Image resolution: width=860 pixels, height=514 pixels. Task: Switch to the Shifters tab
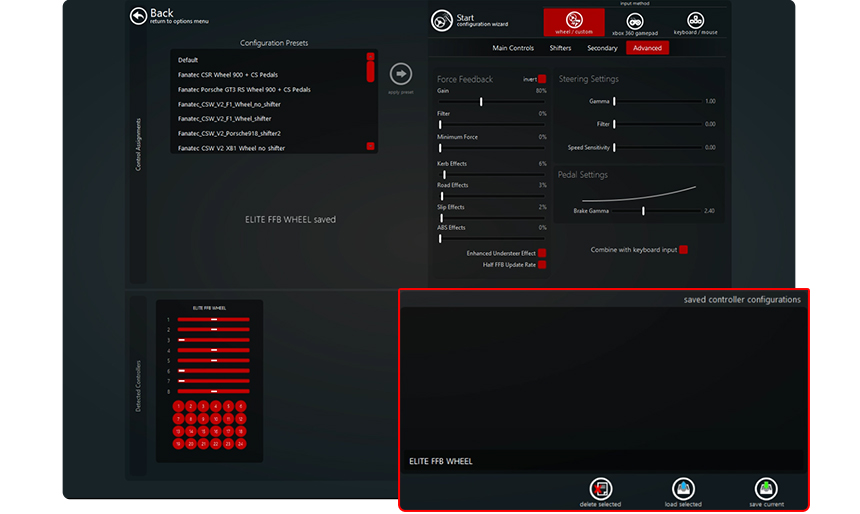[x=561, y=48]
